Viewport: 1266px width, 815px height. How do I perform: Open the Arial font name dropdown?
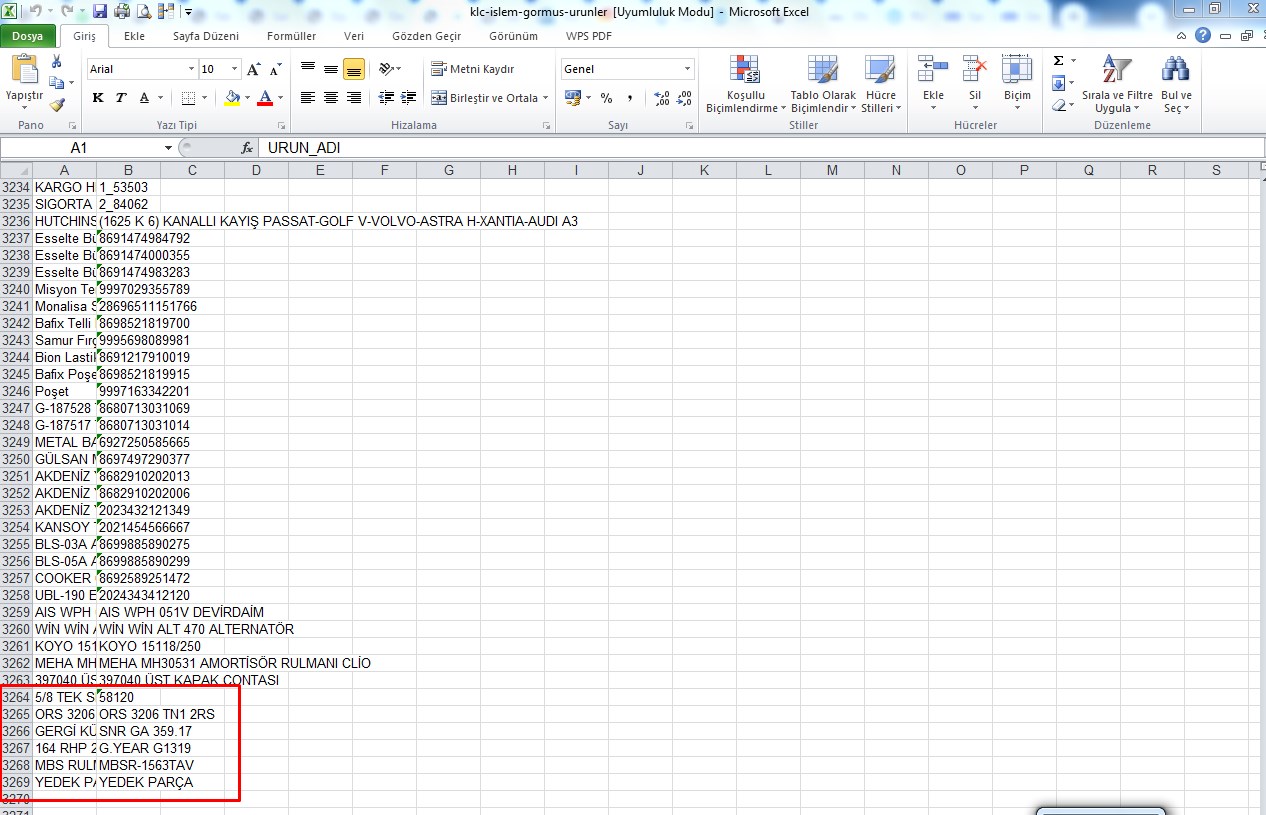click(x=192, y=69)
